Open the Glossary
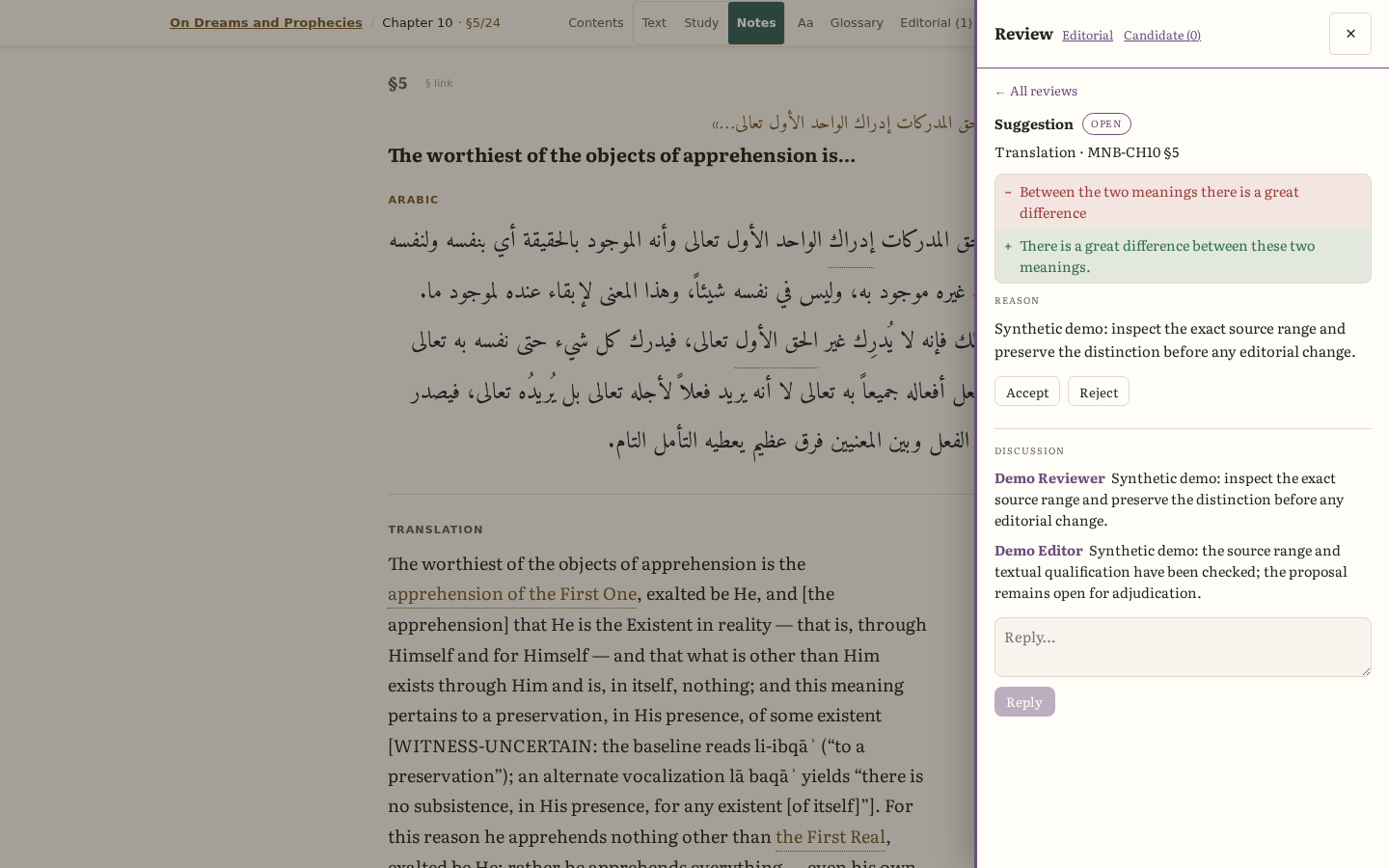This screenshot has width=1389, height=868. point(857,22)
